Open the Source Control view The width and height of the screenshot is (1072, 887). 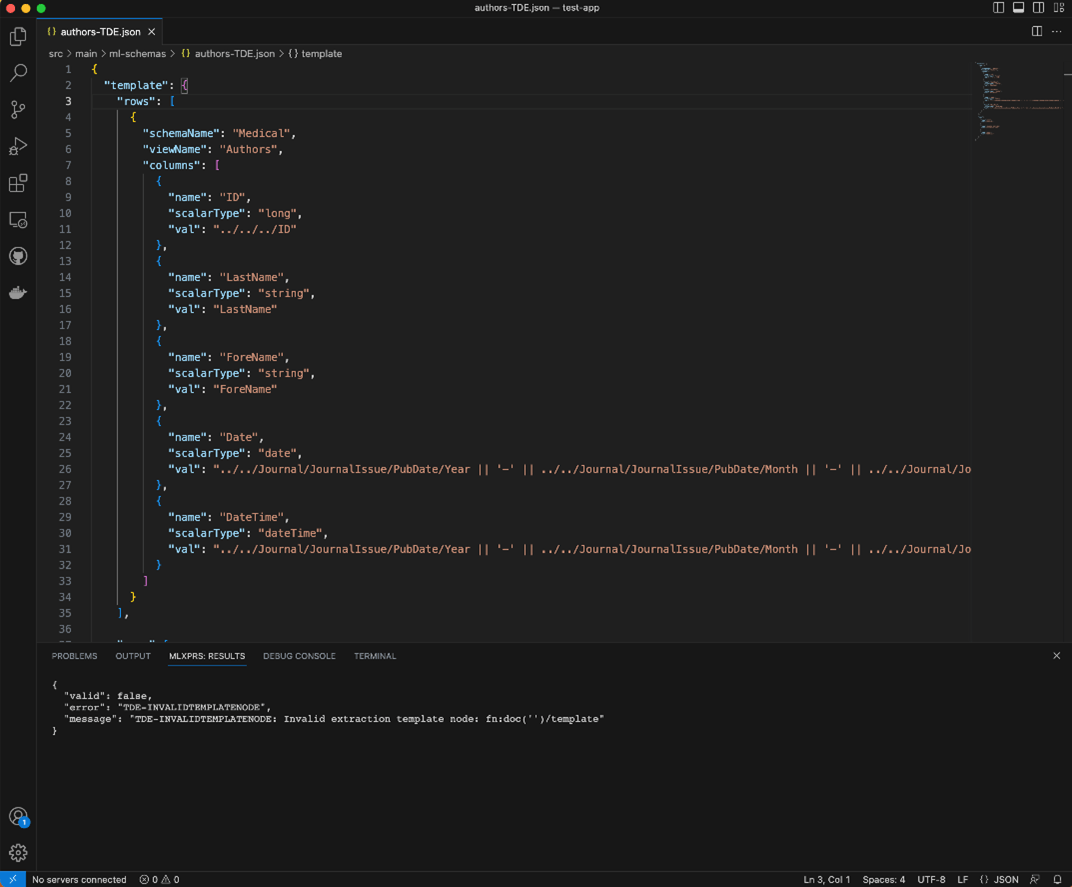click(x=18, y=110)
